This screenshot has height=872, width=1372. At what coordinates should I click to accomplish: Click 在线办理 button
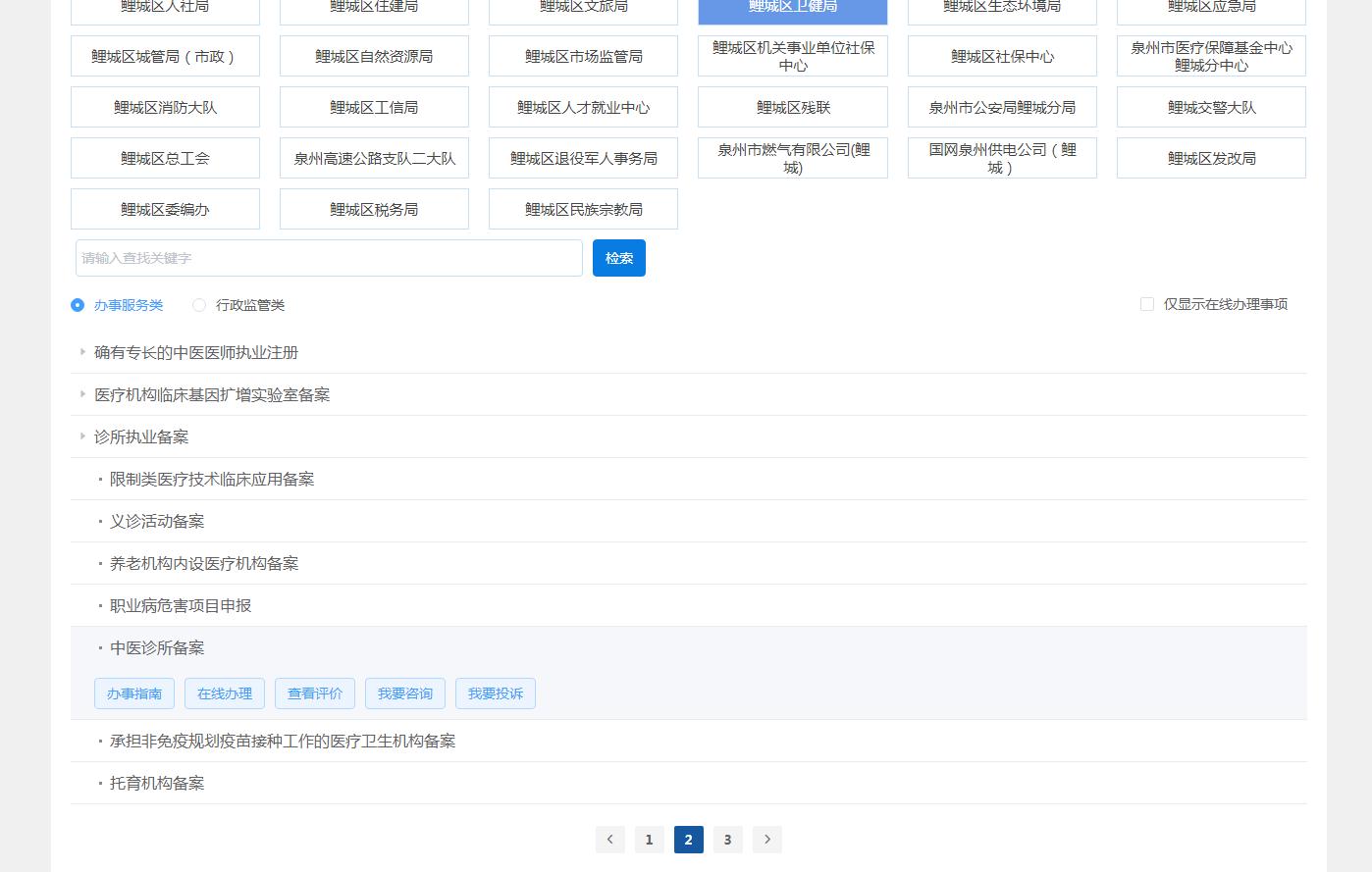point(225,693)
